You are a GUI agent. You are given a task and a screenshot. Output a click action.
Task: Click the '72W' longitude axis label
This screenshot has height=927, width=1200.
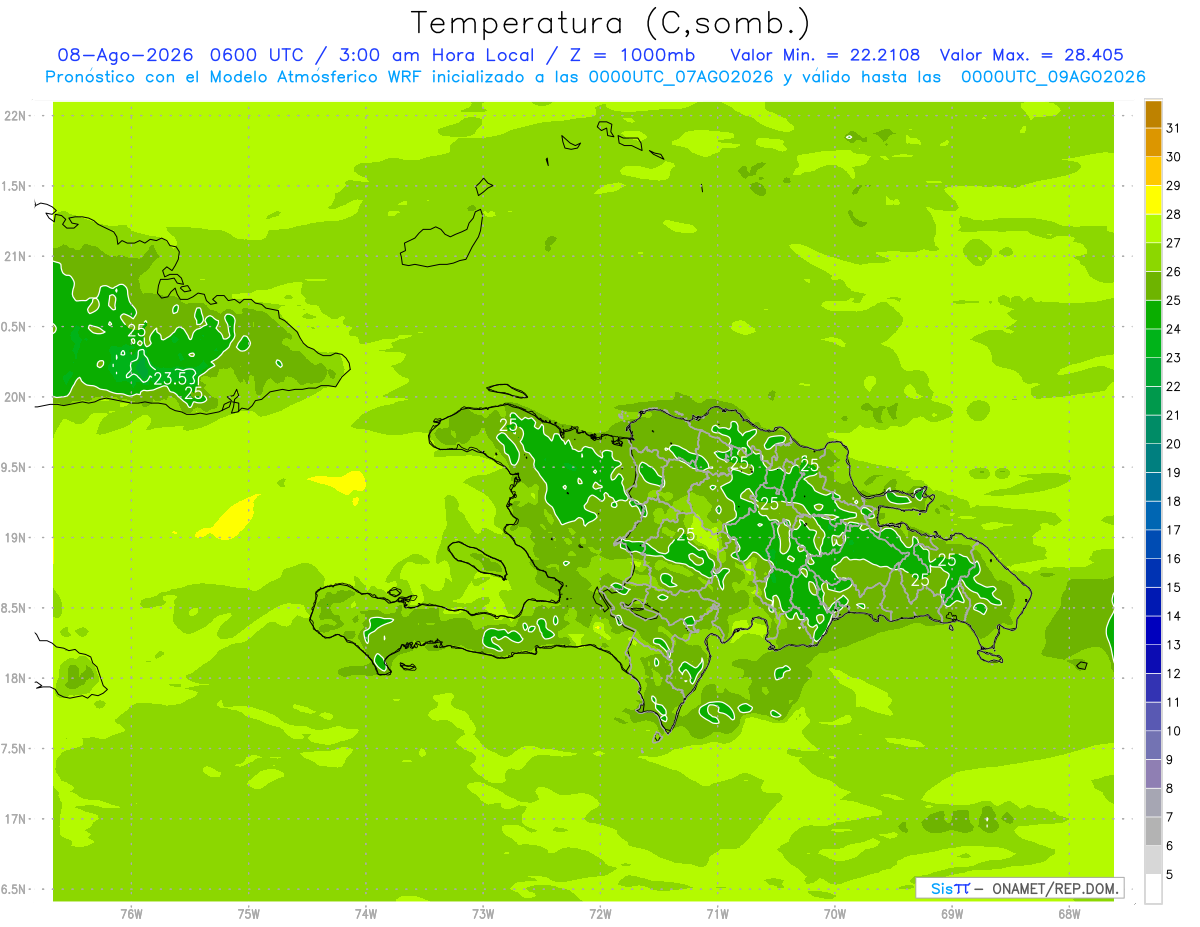tap(600, 914)
